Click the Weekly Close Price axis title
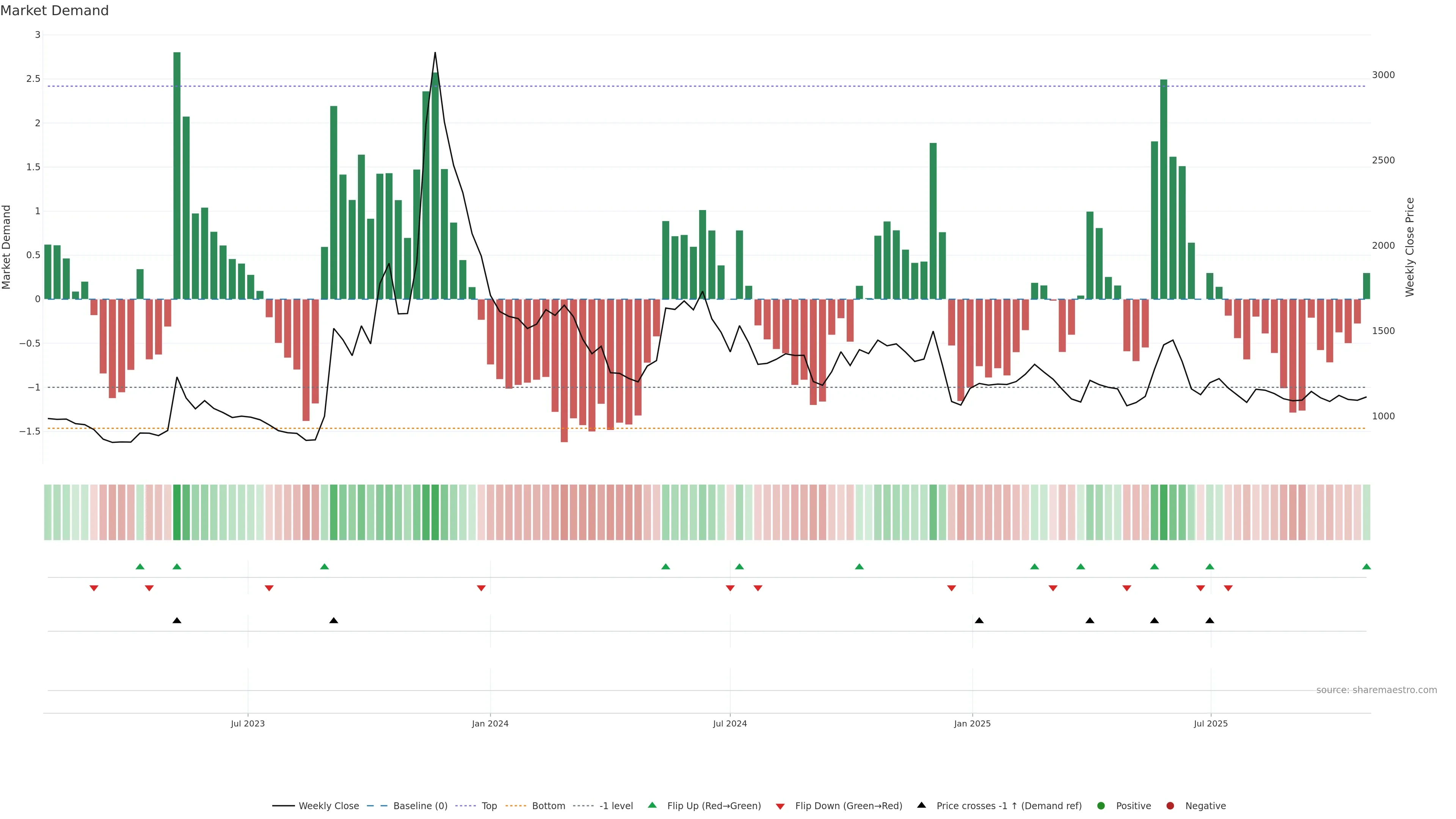1456x819 pixels. (x=1410, y=246)
